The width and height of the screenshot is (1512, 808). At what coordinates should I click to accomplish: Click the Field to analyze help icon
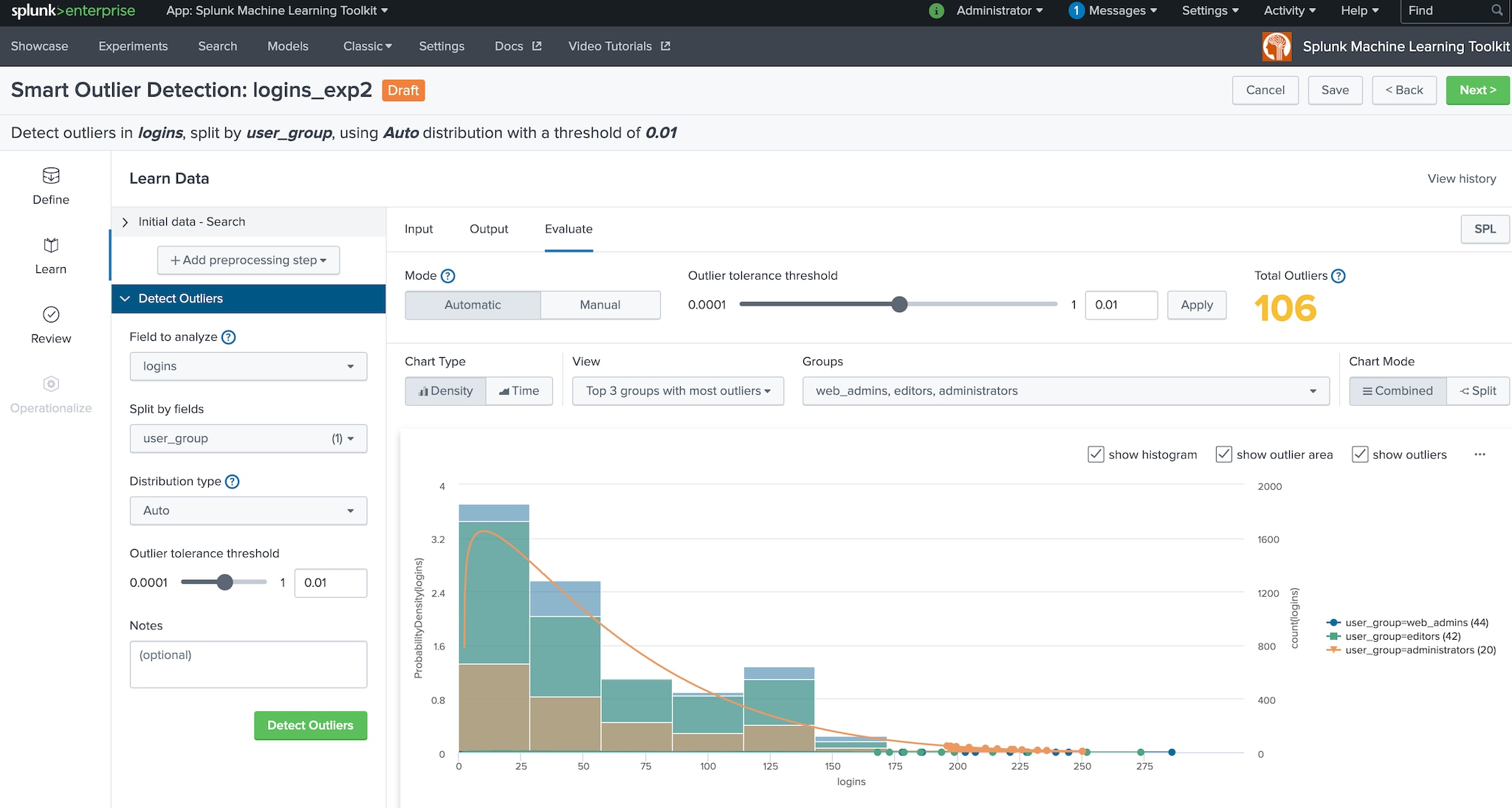click(229, 337)
